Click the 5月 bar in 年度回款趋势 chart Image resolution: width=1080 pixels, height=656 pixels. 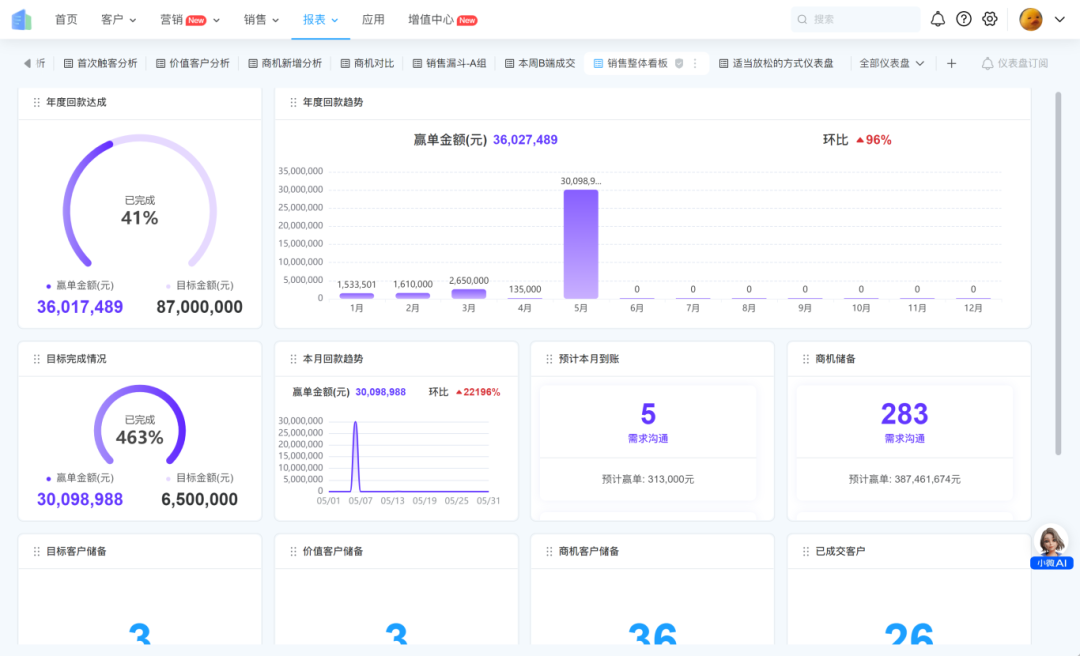click(x=581, y=244)
